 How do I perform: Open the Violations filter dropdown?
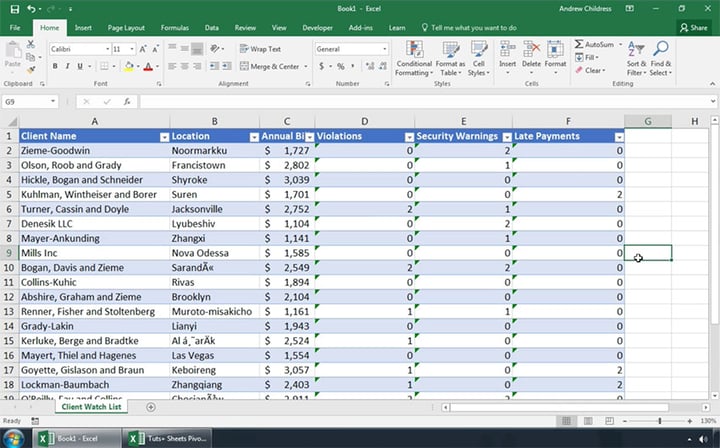[409, 137]
